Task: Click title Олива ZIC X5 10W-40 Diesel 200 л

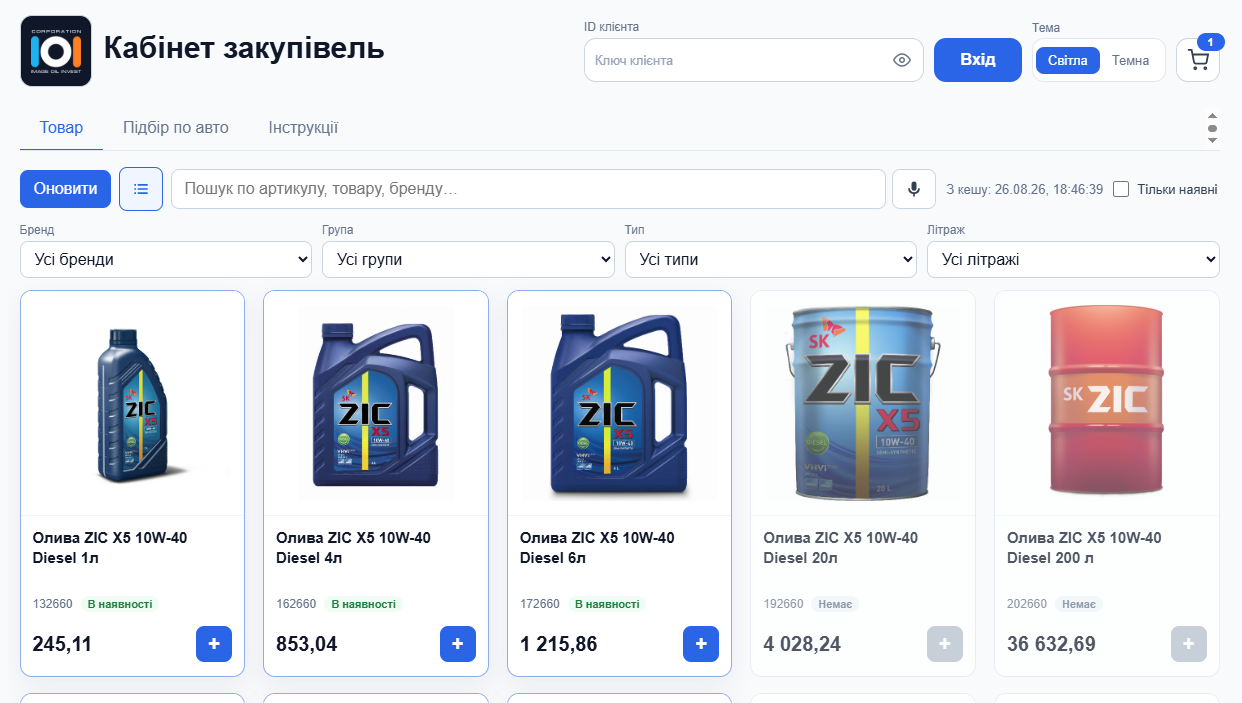Action: 1084,548
